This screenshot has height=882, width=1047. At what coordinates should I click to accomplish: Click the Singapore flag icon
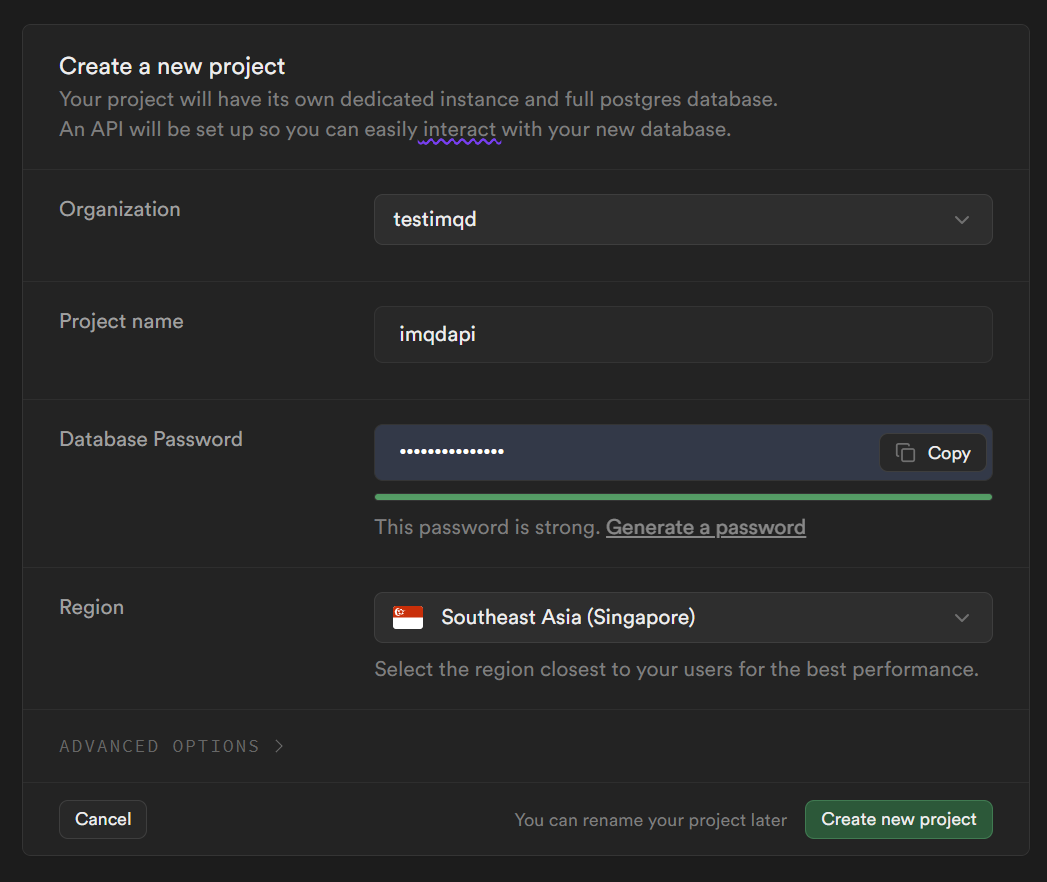point(408,617)
